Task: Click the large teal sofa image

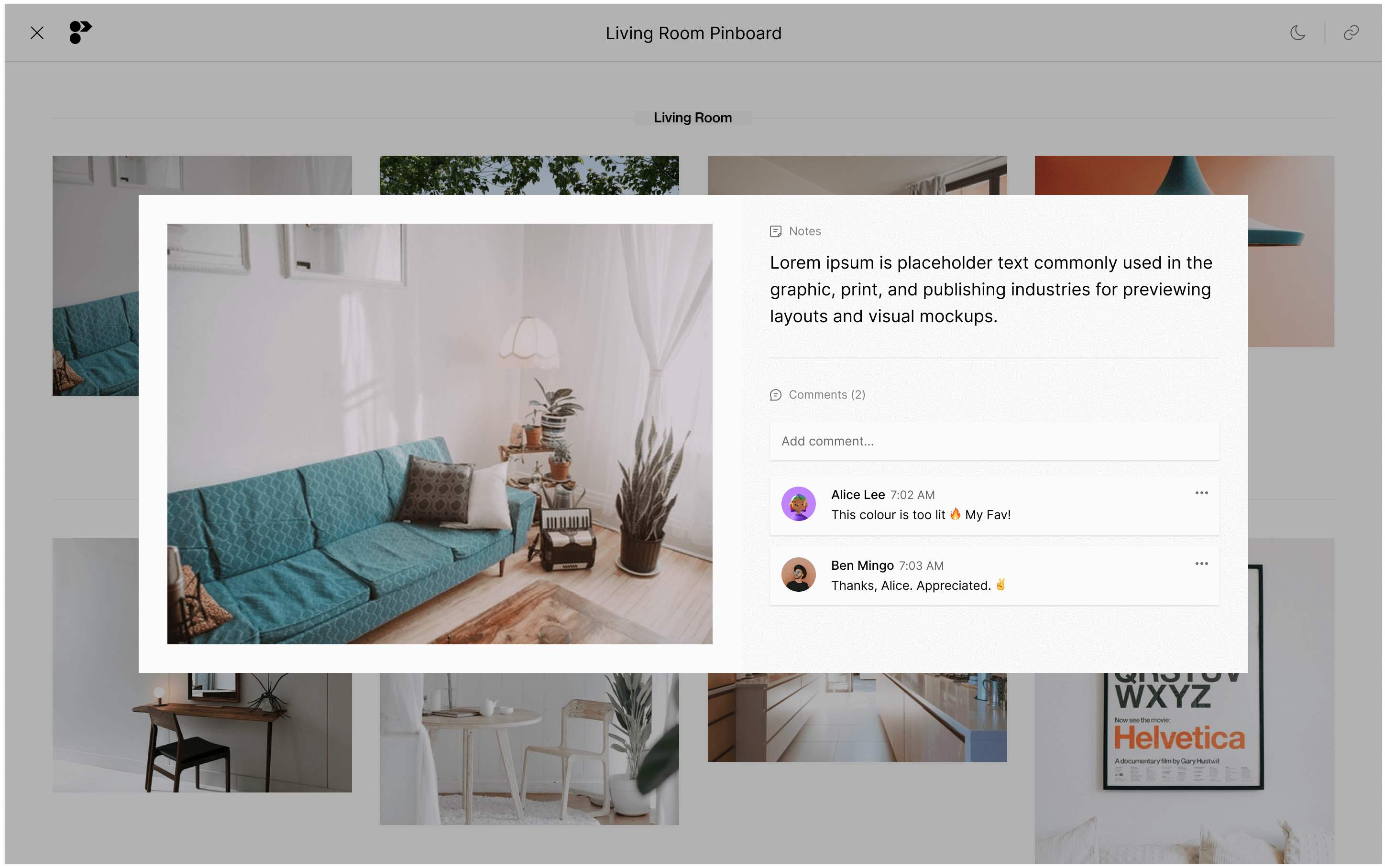Action: pyautogui.click(x=440, y=434)
